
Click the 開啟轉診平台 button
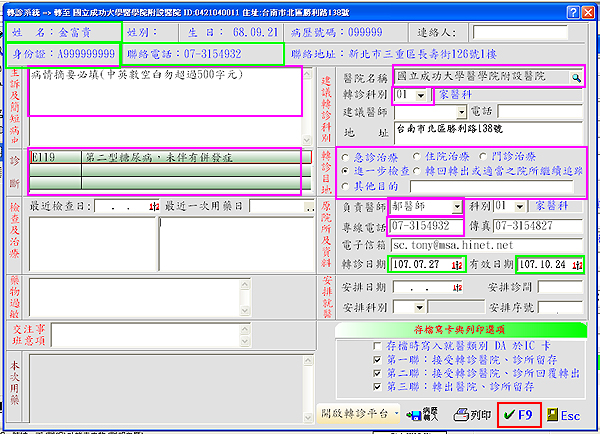[x=353, y=413]
